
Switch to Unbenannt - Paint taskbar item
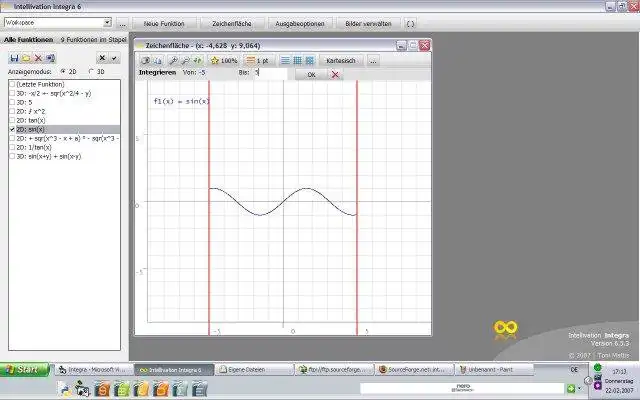point(494,370)
